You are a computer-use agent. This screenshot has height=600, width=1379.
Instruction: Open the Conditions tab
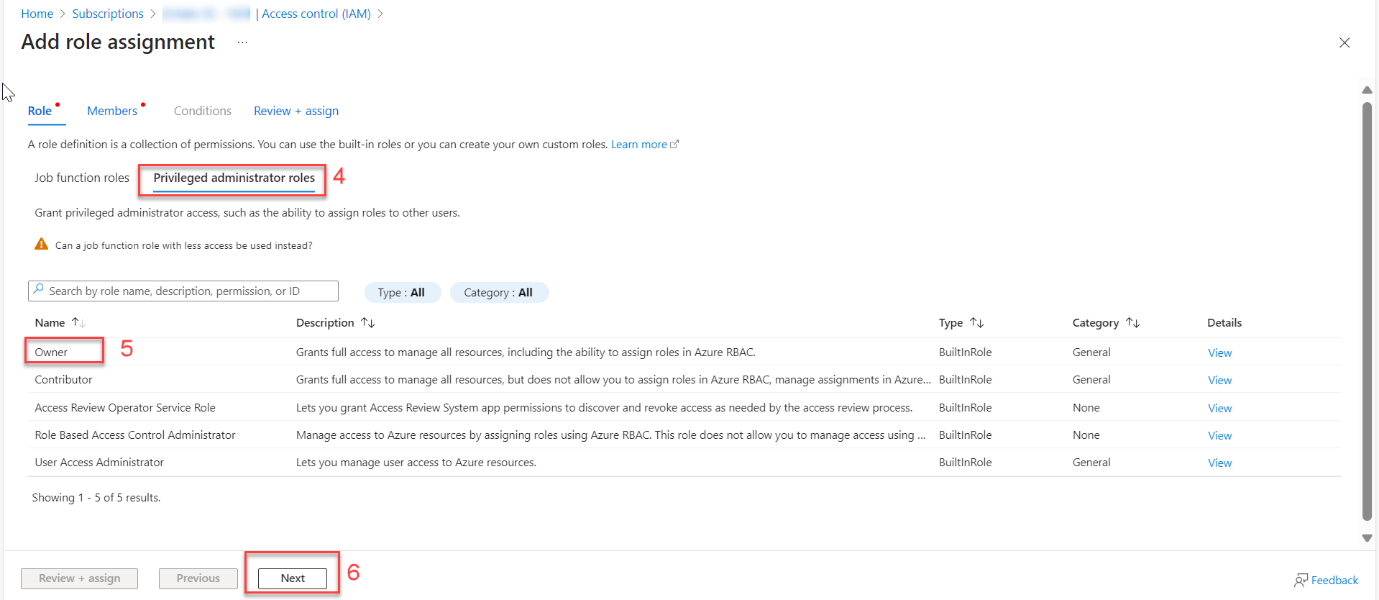click(202, 111)
